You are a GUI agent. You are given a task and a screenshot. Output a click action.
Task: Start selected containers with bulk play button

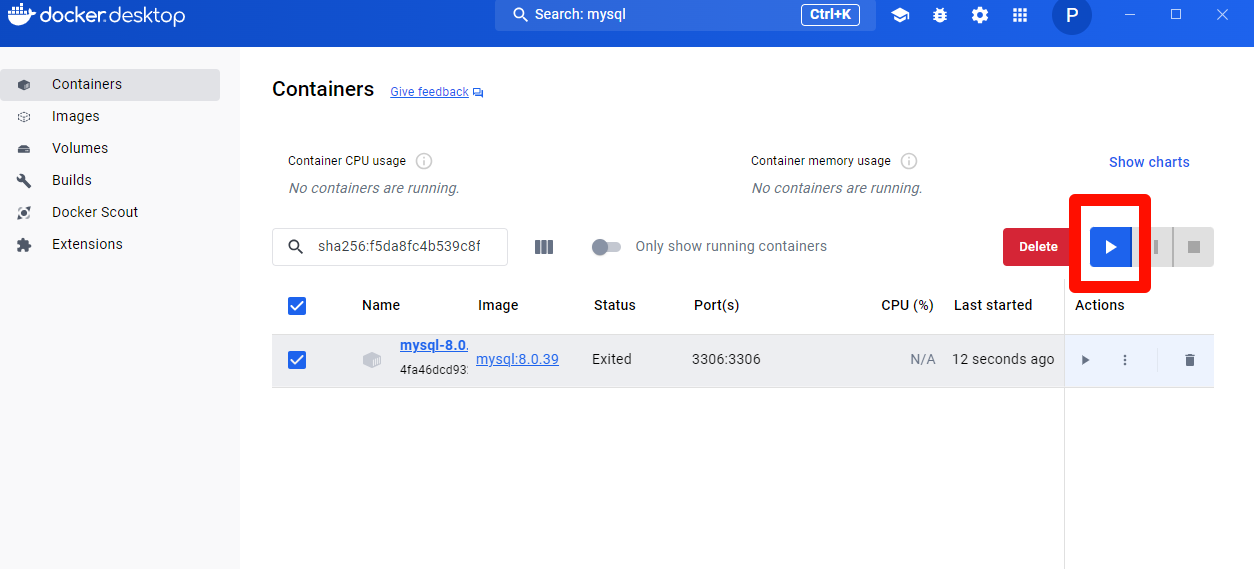click(1110, 247)
